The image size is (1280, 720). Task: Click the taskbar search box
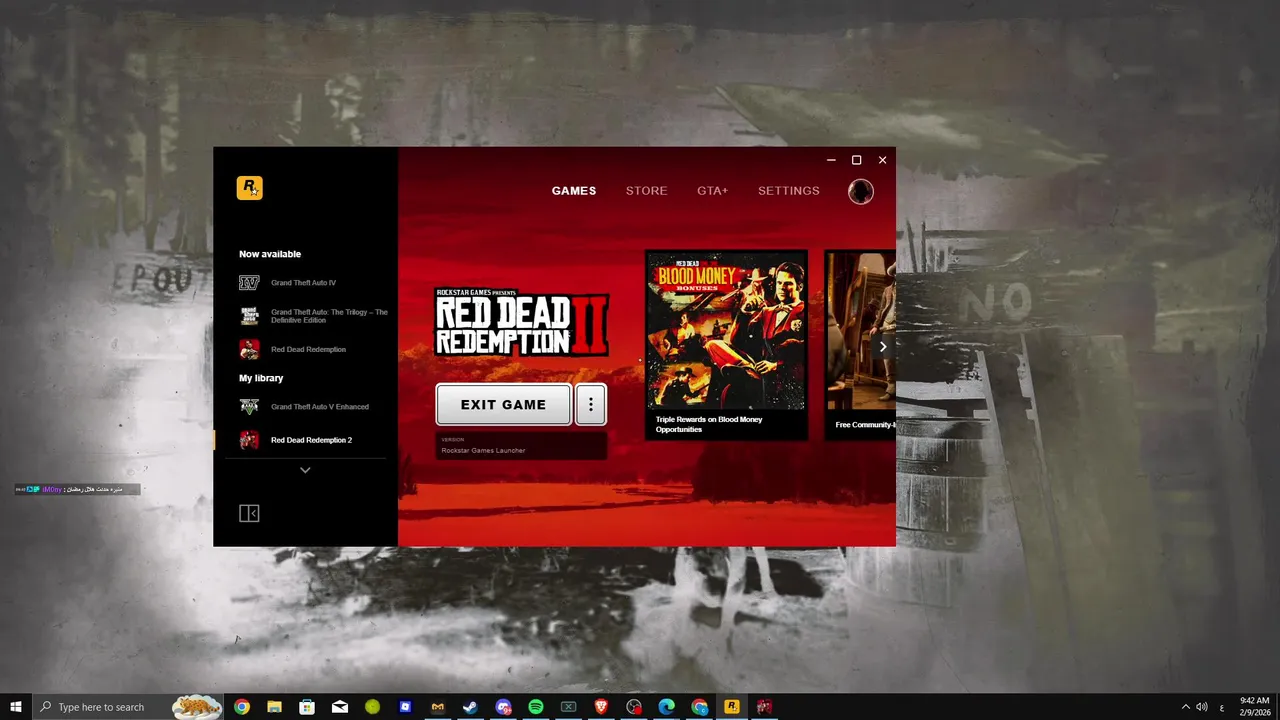click(x=128, y=707)
